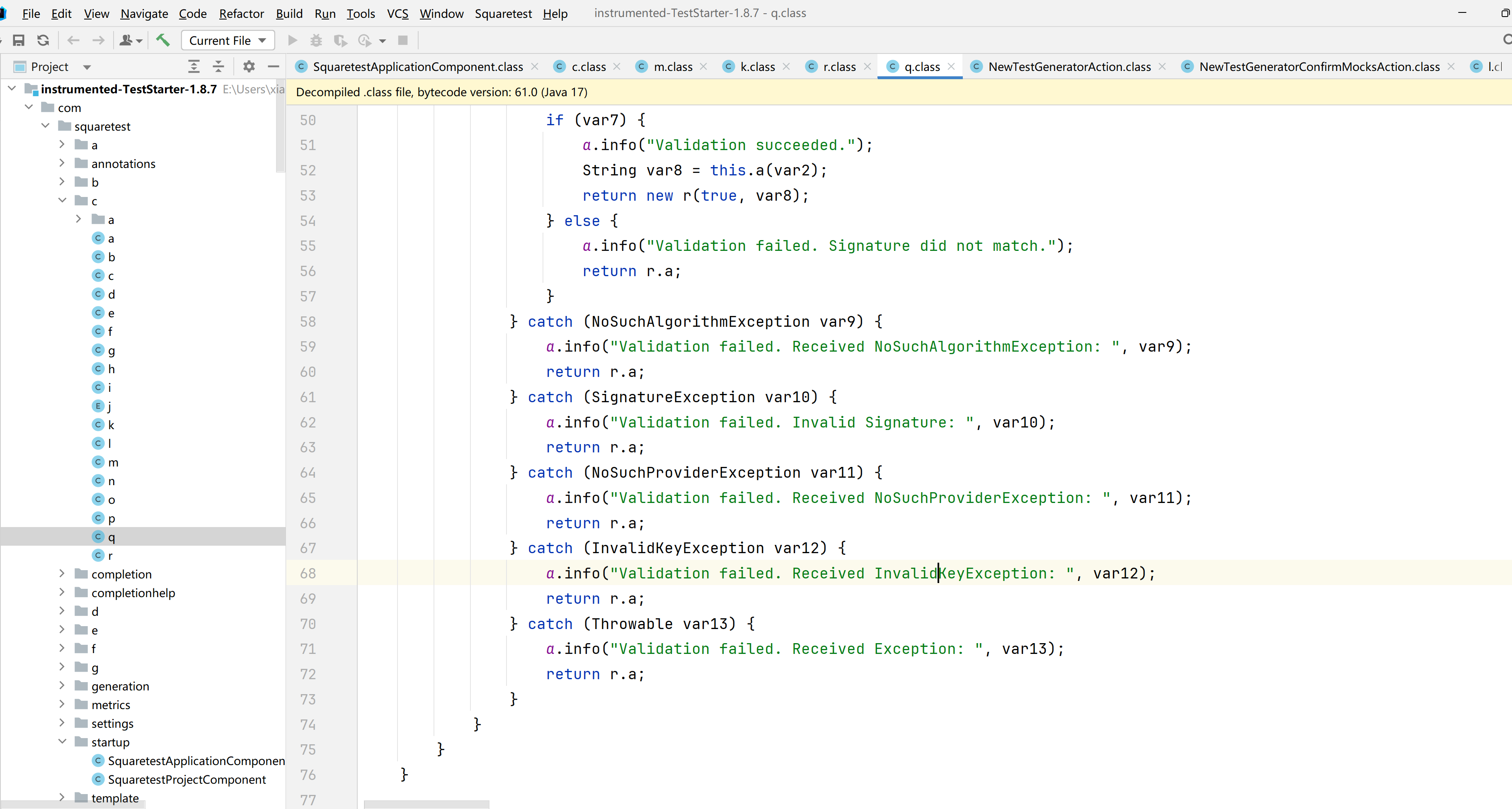
Task: Collapse the com folder
Action: (x=29, y=107)
